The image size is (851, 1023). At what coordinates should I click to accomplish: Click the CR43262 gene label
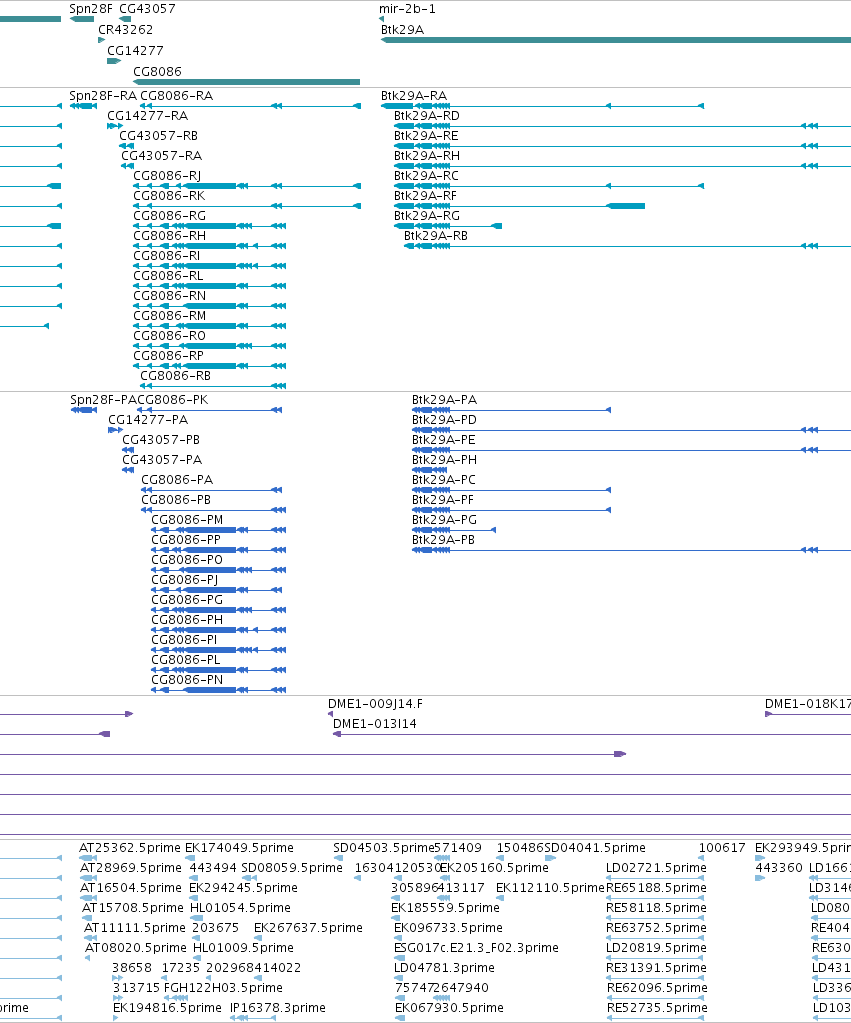[125, 30]
